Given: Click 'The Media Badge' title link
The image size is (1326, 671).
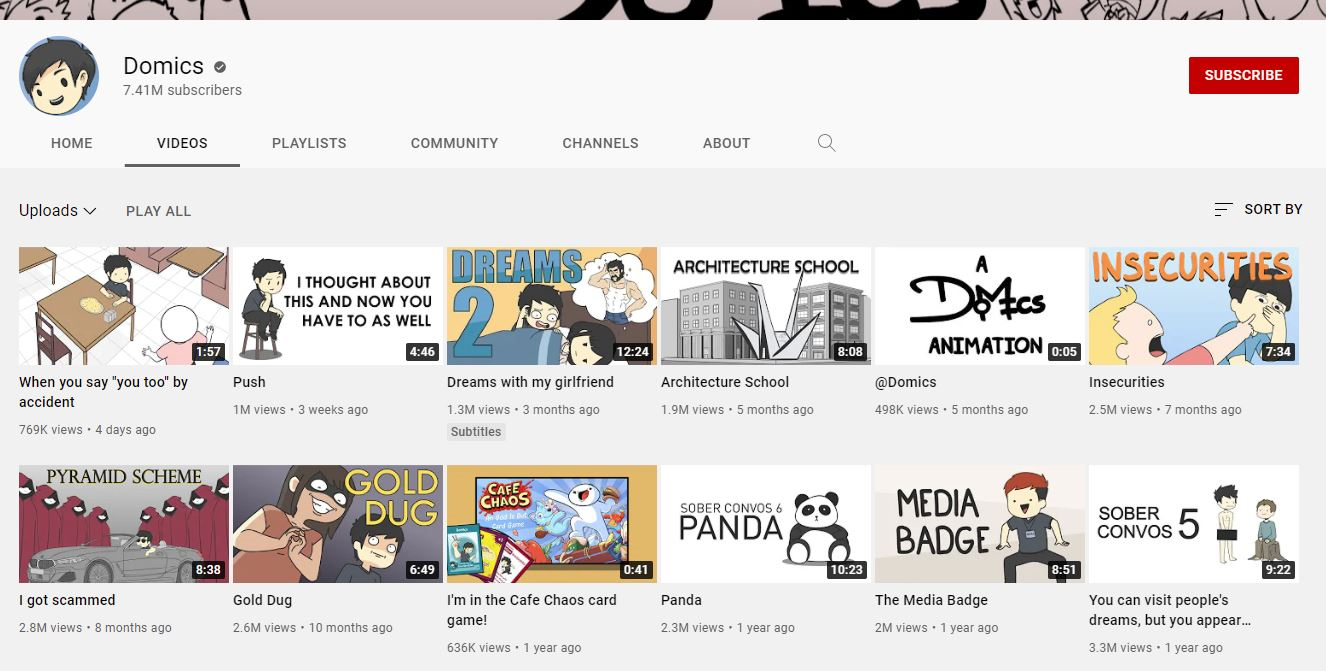Looking at the screenshot, I should 931,600.
